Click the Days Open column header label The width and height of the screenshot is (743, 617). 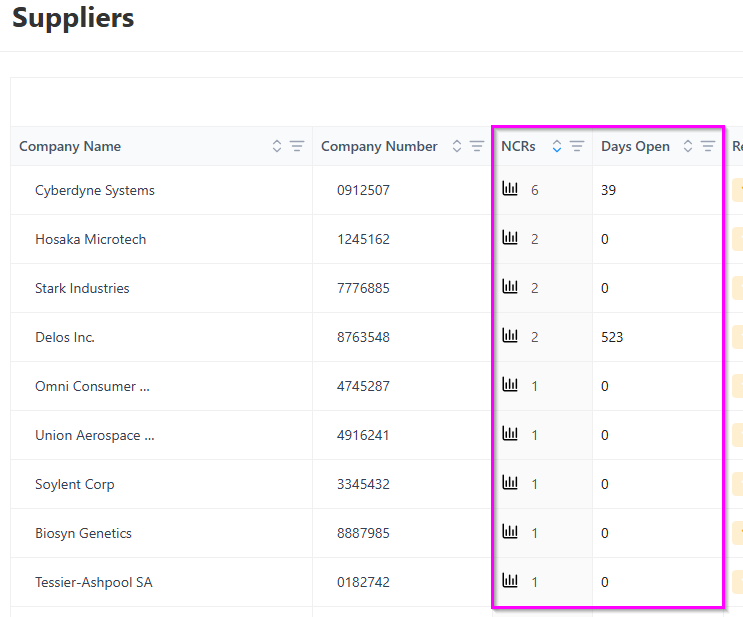pyautogui.click(x=635, y=146)
